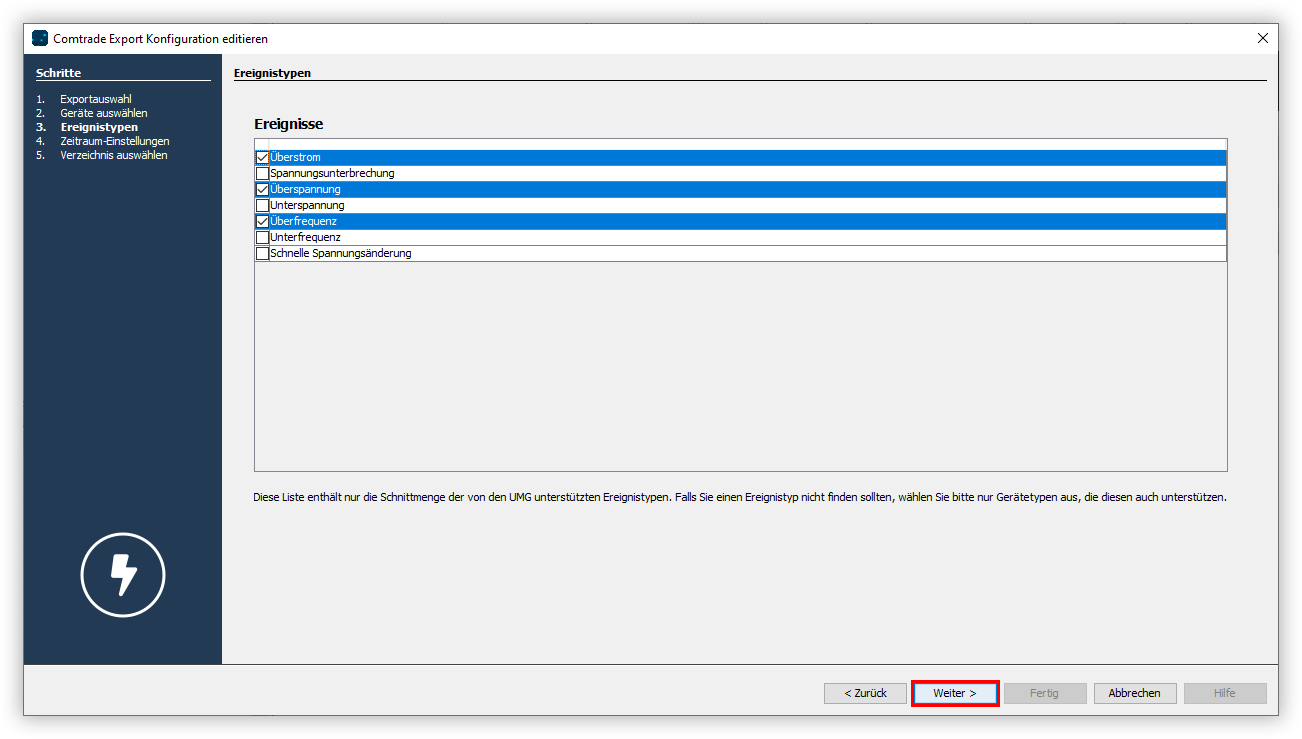
Task: Select step 2 Geräte auswählen
Action: [x=104, y=112]
